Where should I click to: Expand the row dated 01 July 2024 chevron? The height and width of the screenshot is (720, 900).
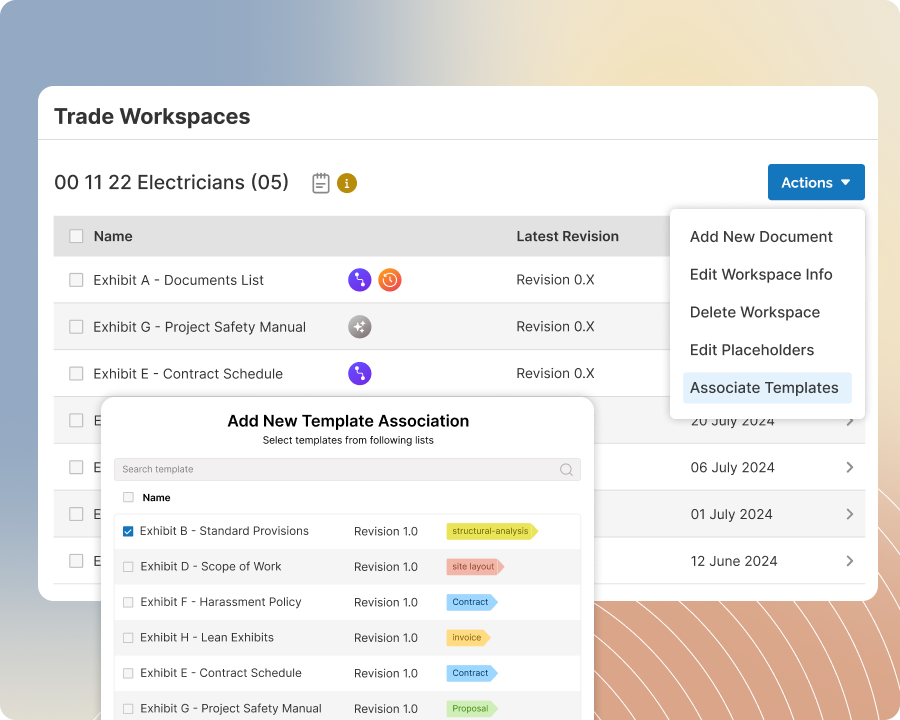tap(850, 514)
